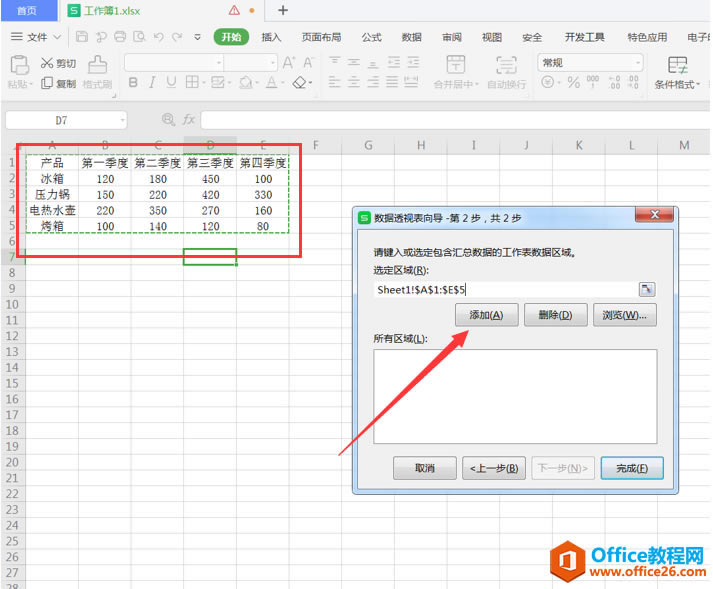Select cell with value 450
713x589 pixels.
tap(211, 179)
